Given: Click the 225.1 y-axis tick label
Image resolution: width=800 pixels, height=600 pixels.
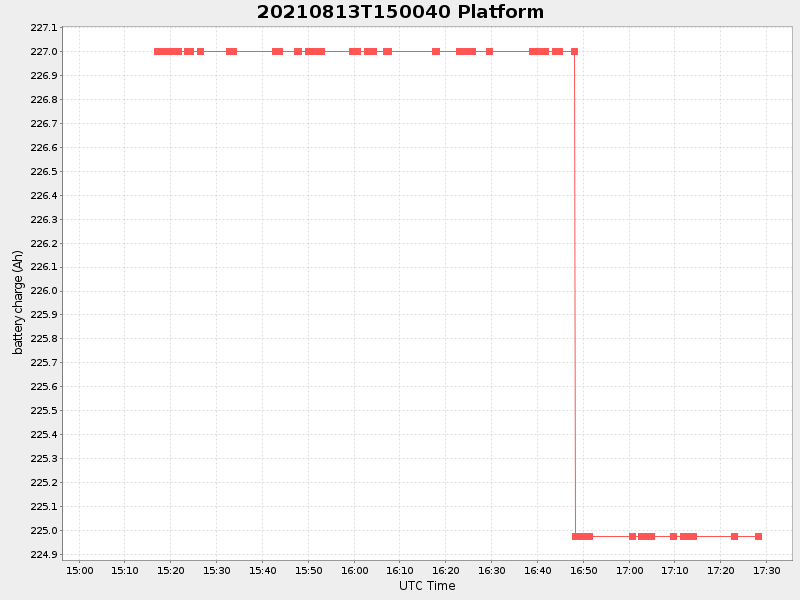Looking at the screenshot, I should [x=44, y=507].
